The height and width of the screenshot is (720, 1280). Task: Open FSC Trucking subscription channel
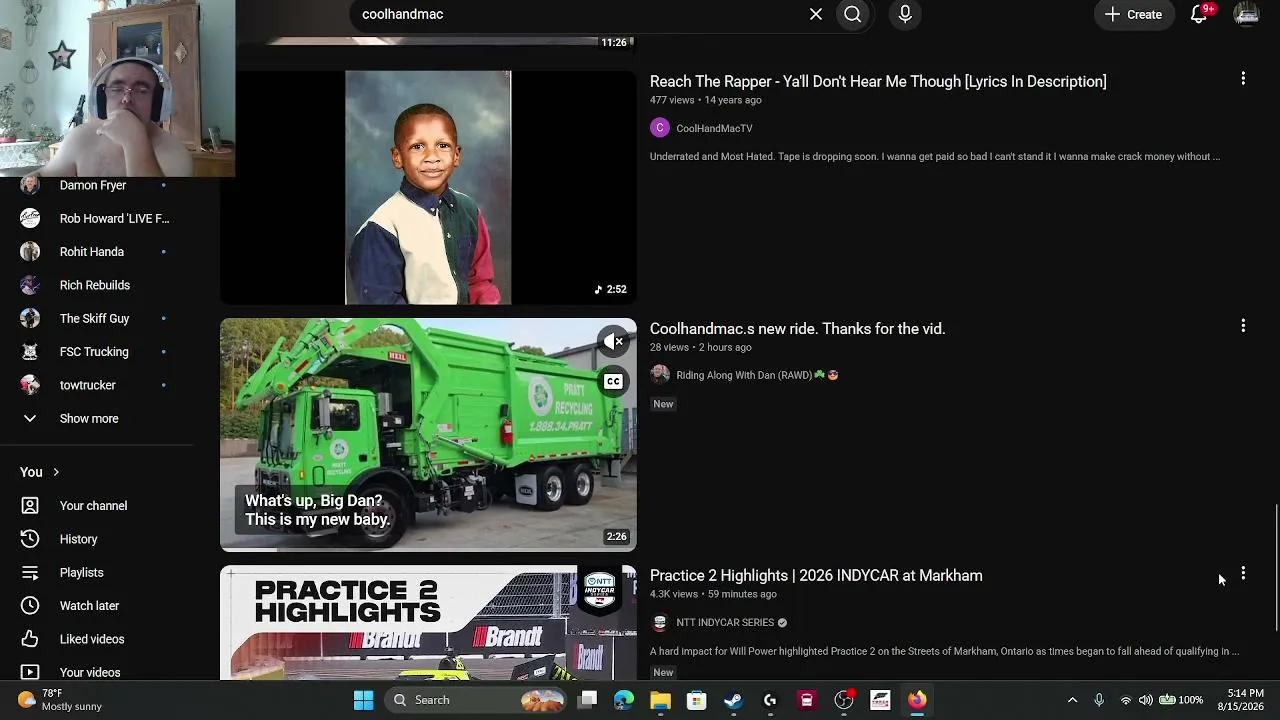pos(96,352)
